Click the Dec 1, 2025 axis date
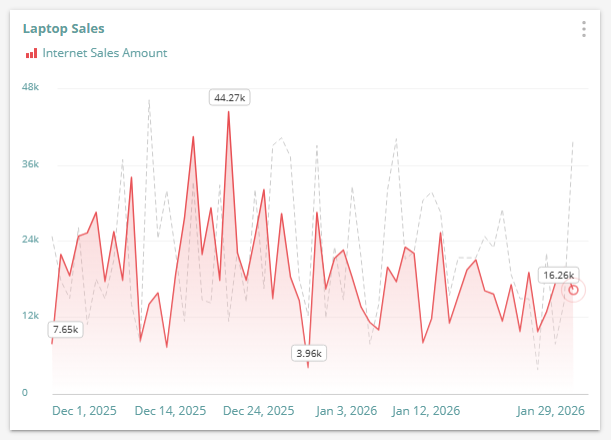 [85, 411]
